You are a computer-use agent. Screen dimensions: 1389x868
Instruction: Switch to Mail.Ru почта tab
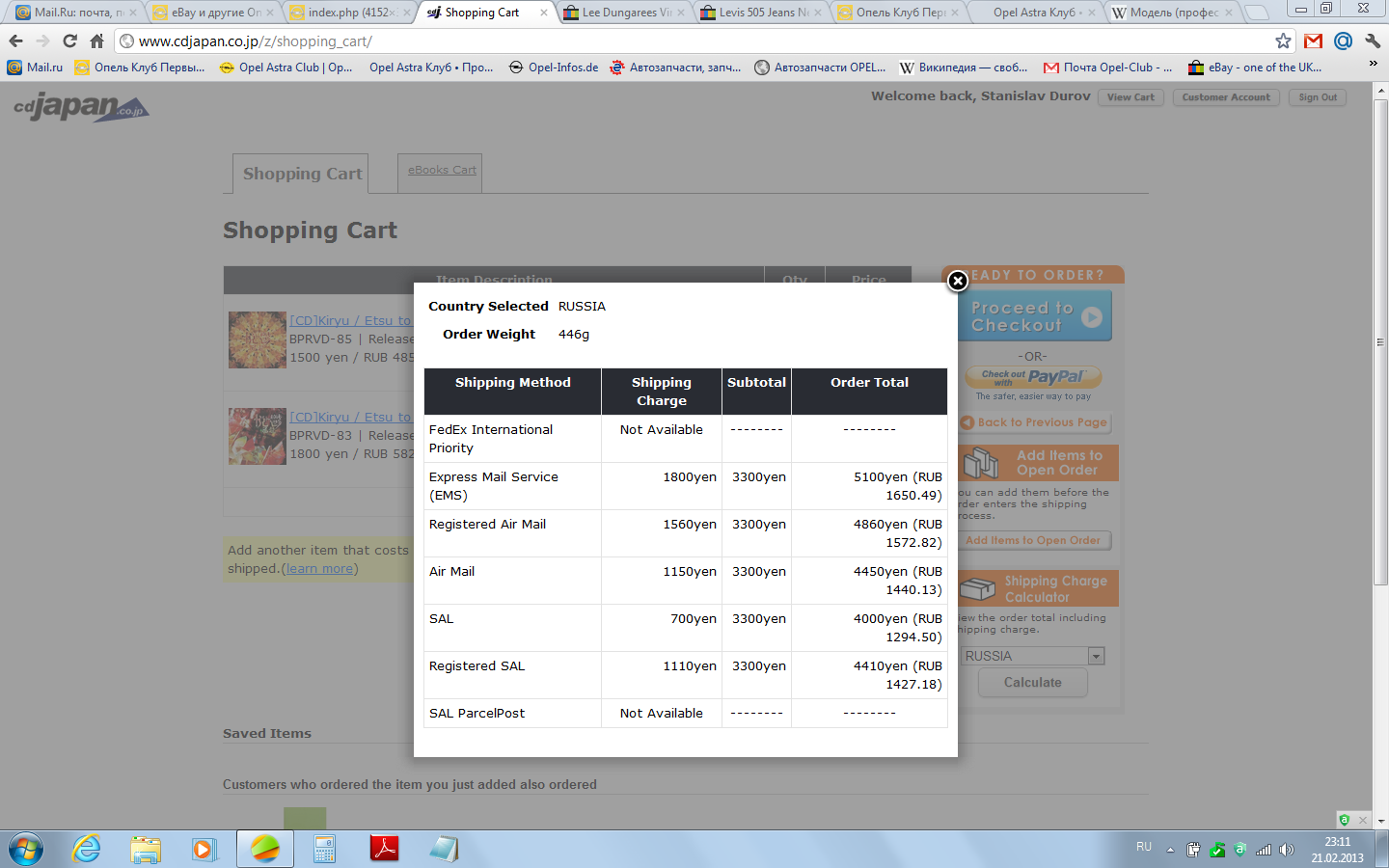(x=75, y=13)
